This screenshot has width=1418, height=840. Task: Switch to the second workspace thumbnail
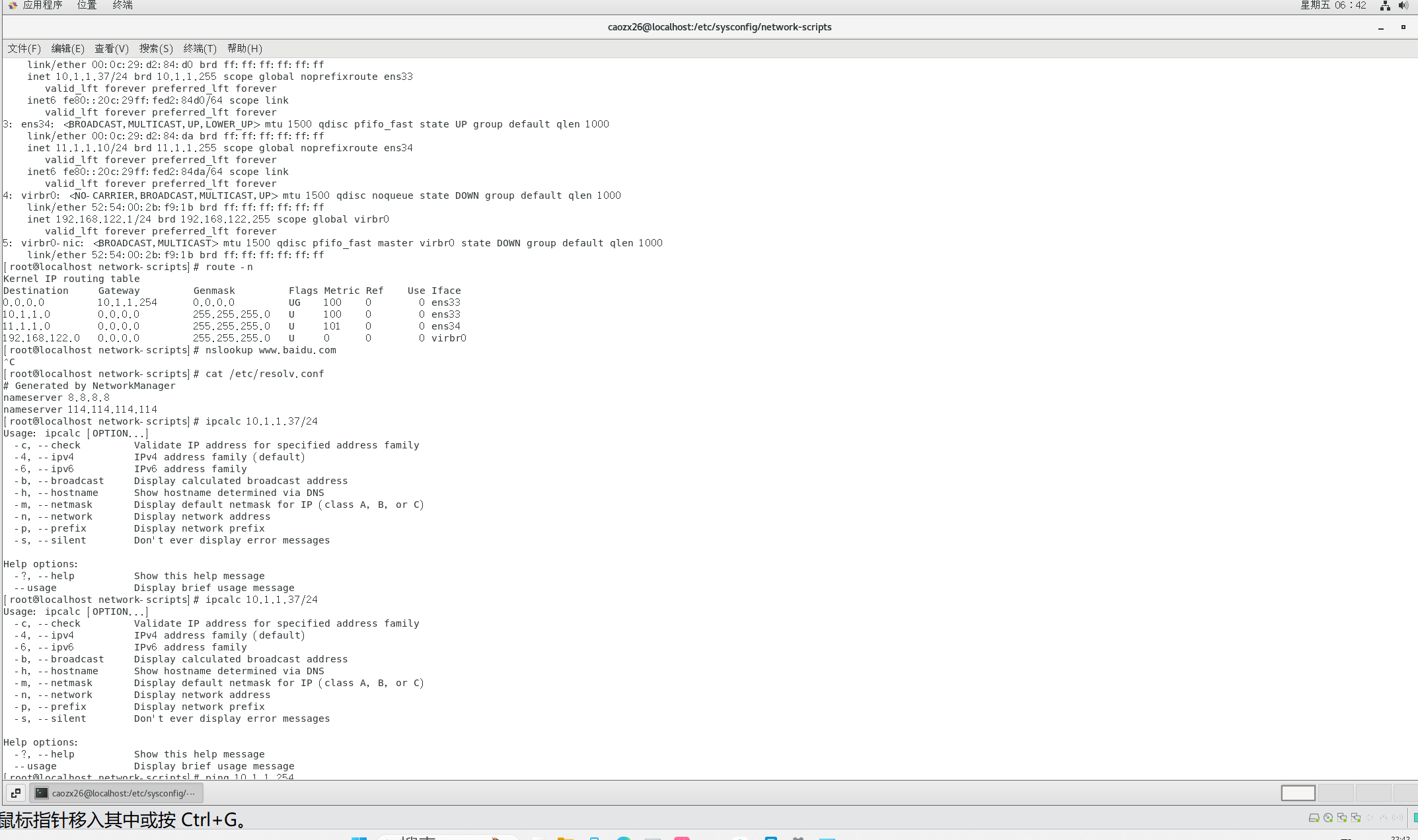(x=1335, y=792)
